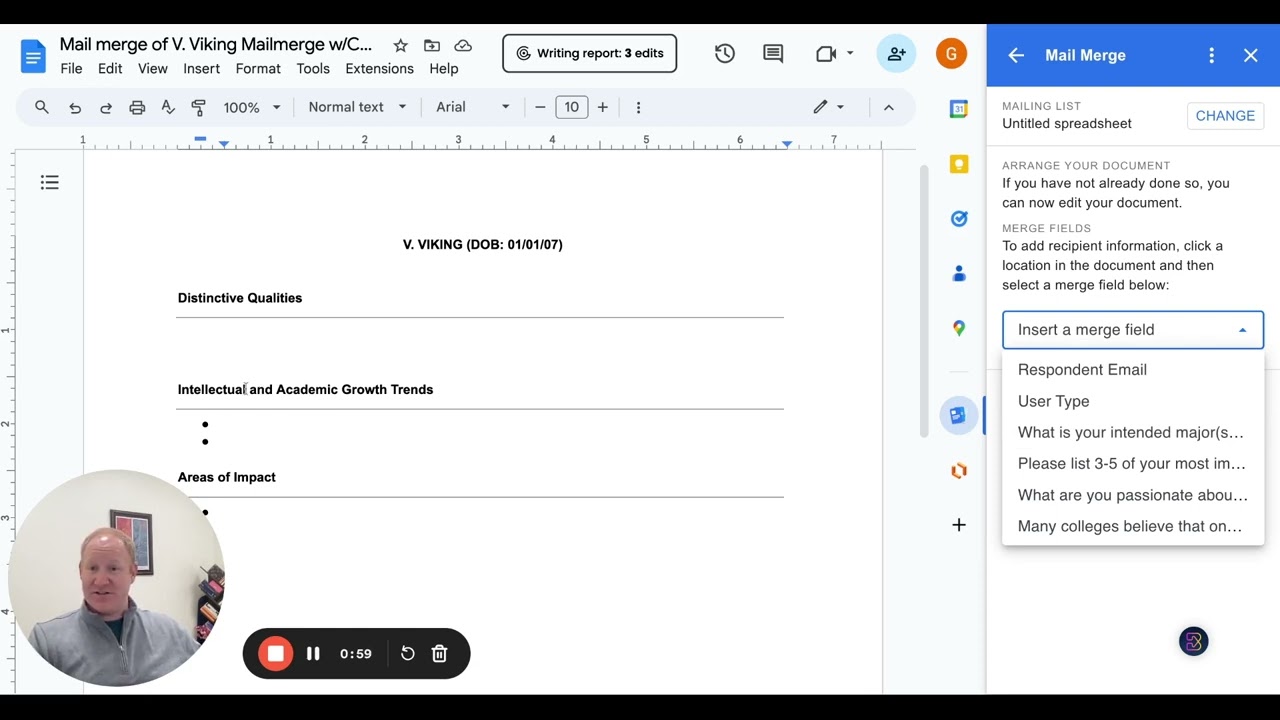The width and height of the screenshot is (1280, 720).
Task: Check the cloud save status icon
Action: pos(463,45)
